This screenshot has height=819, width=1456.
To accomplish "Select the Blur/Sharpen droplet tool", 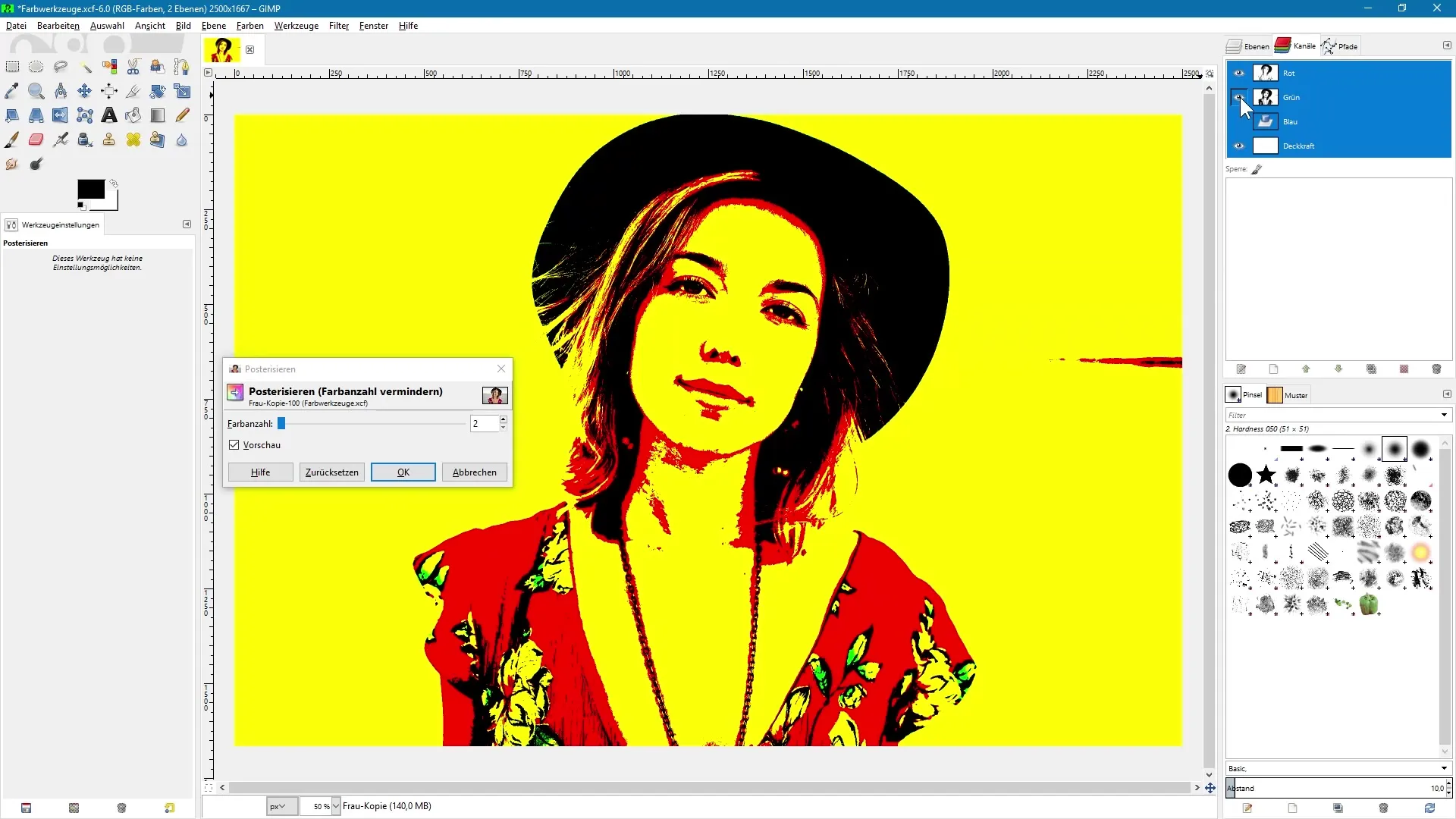I will click(182, 140).
